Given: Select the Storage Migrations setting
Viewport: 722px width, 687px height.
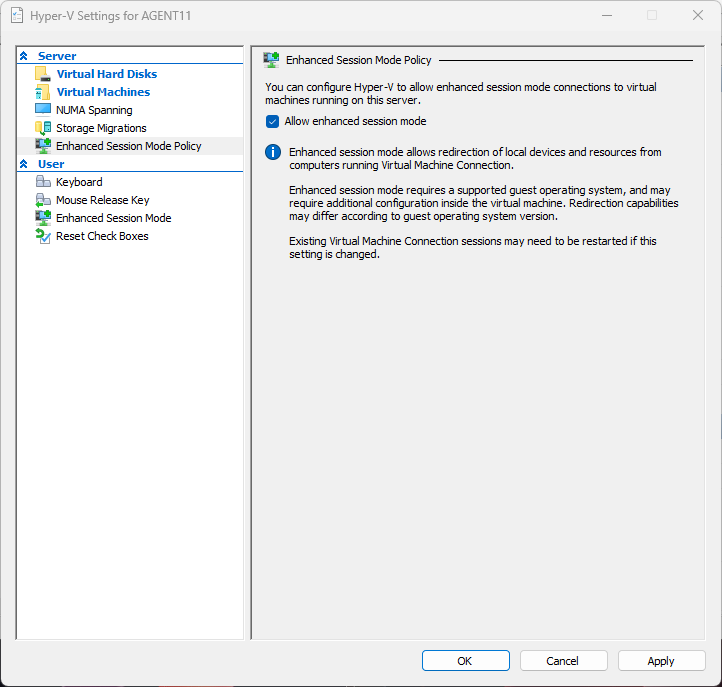Looking at the screenshot, I should [101, 128].
